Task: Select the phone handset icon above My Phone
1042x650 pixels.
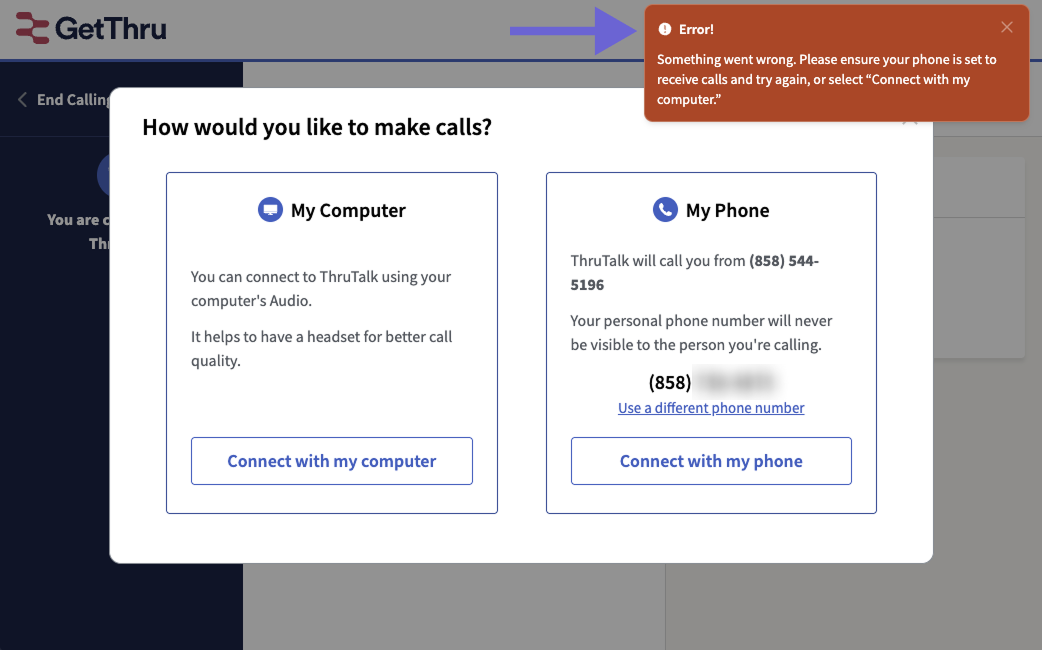Action: 663,209
